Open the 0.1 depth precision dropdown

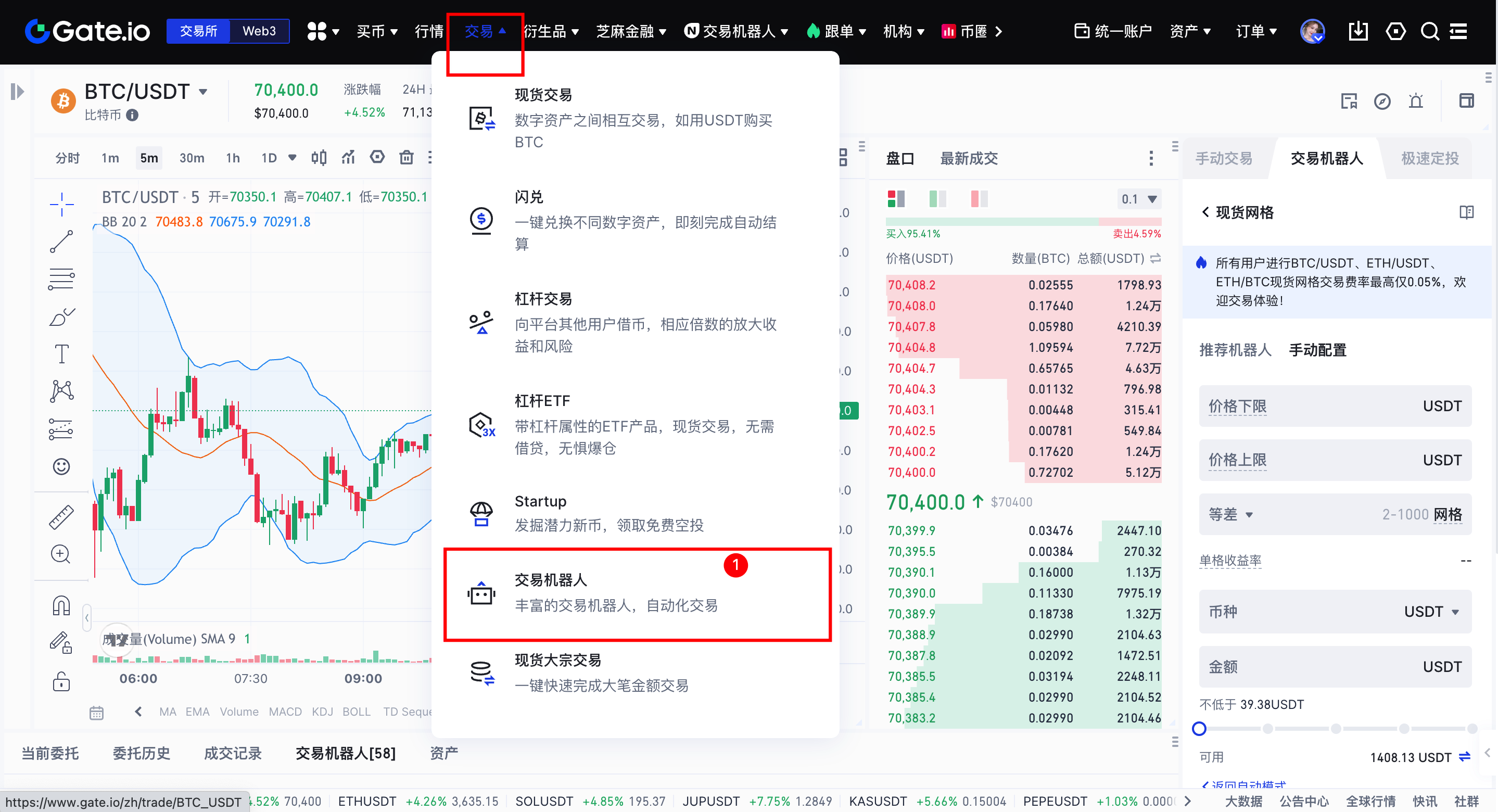pyautogui.click(x=1139, y=199)
